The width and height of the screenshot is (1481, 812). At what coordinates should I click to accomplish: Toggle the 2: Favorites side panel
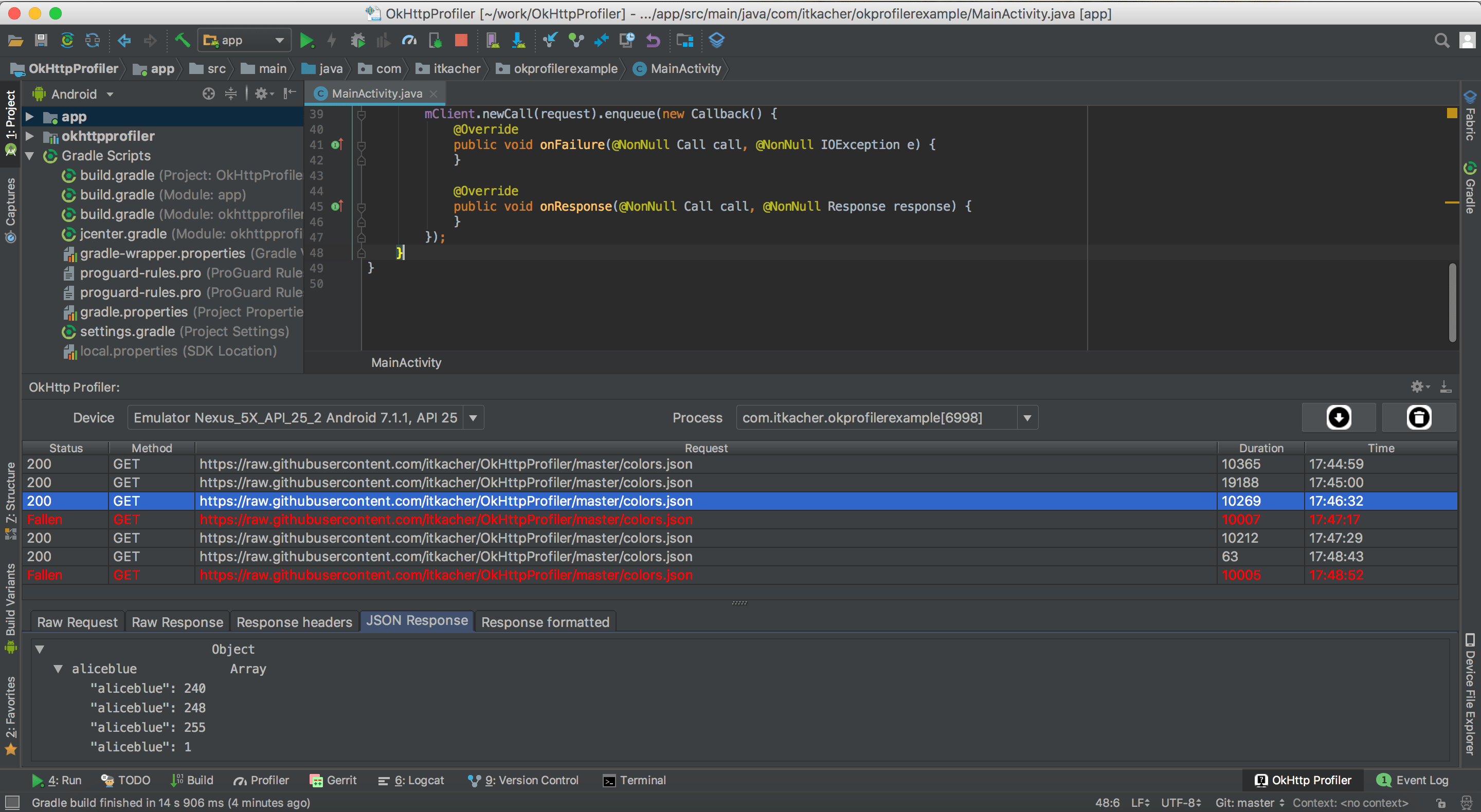[x=10, y=715]
